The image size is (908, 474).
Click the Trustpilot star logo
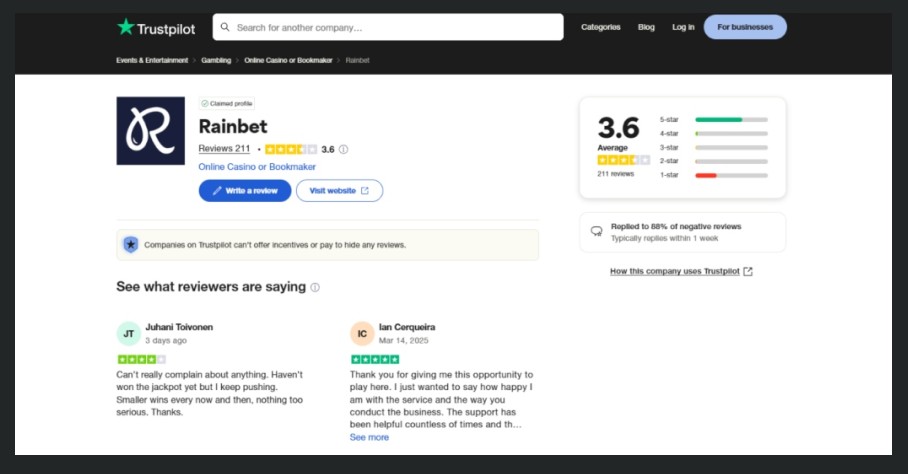[x=126, y=27]
